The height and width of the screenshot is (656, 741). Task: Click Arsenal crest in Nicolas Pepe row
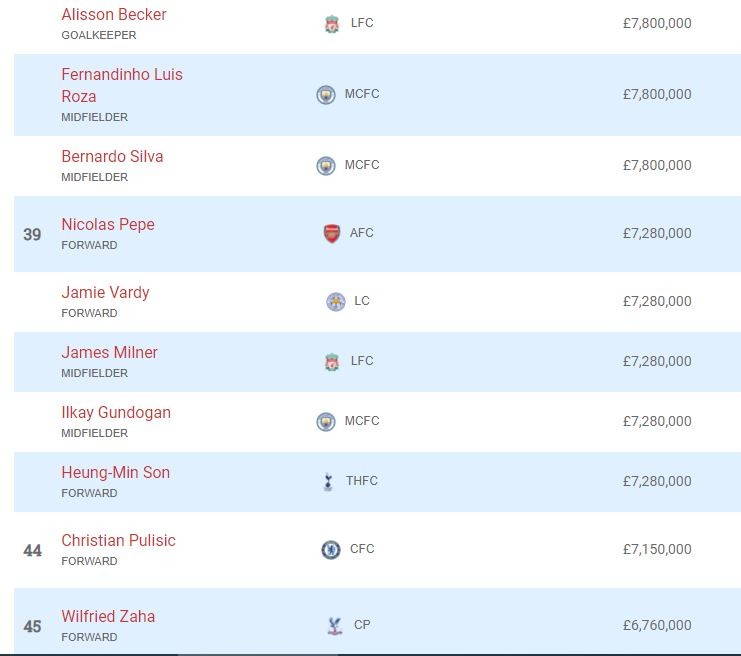pos(332,234)
